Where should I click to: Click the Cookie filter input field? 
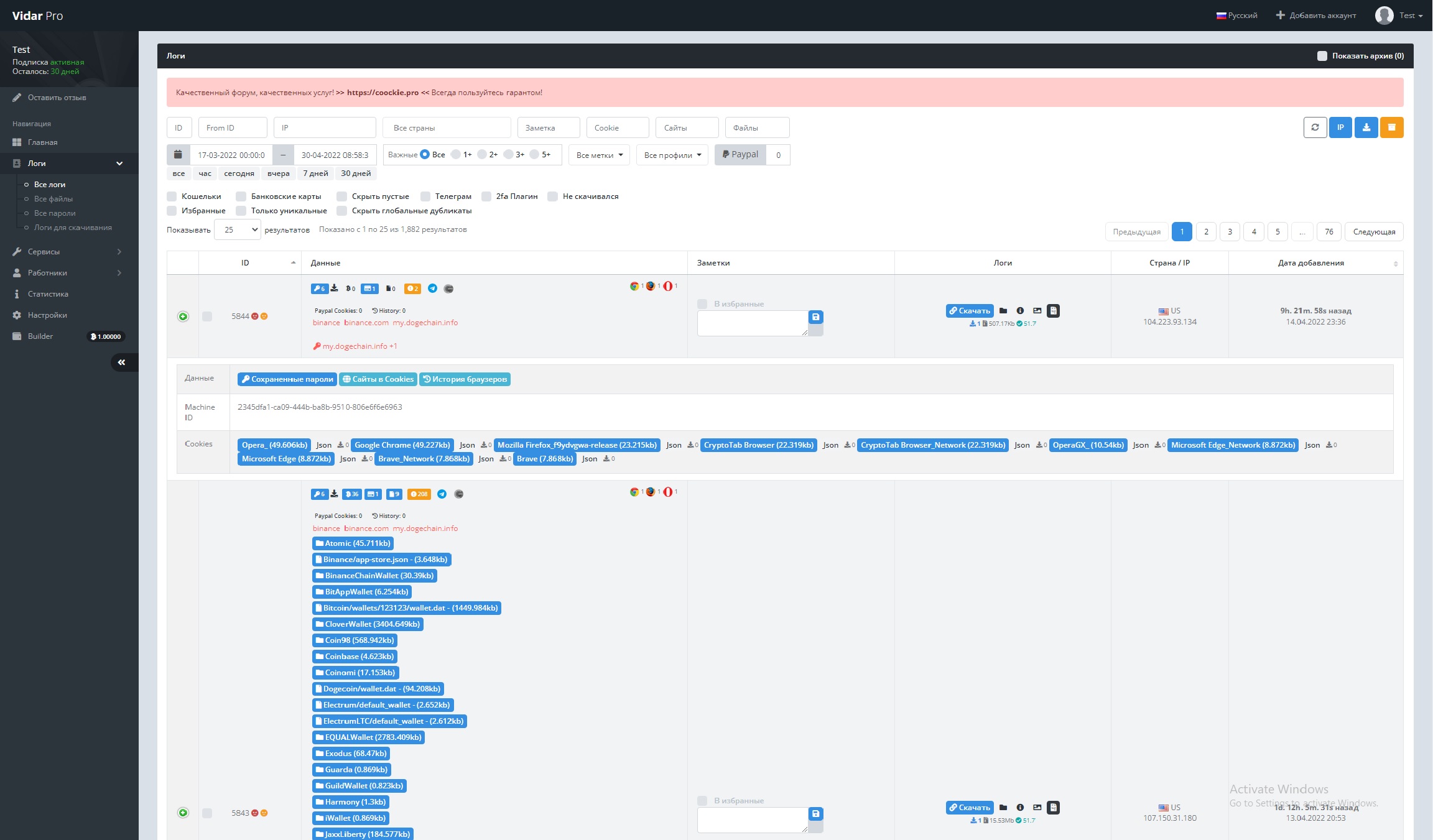pos(618,127)
